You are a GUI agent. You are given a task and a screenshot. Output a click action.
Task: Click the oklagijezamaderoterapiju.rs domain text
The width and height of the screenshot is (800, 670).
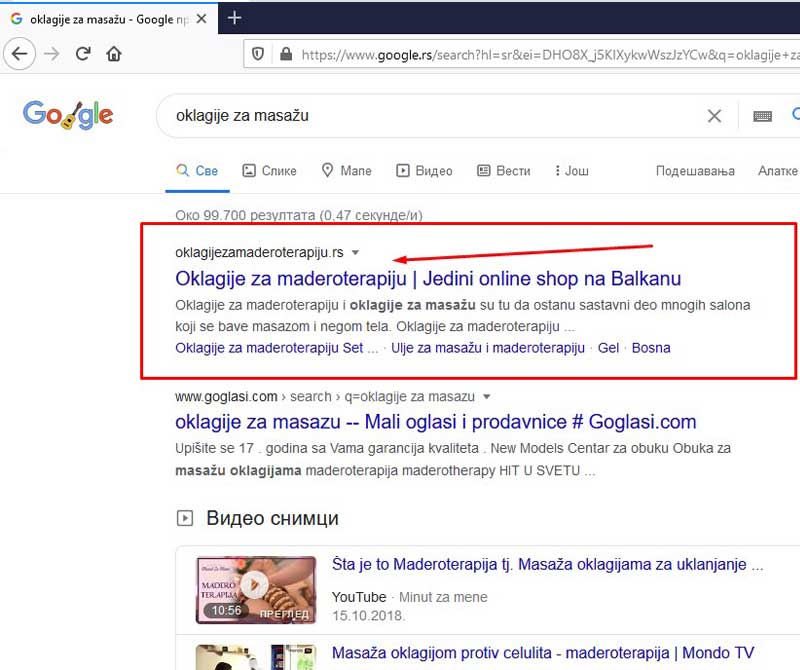259,253
